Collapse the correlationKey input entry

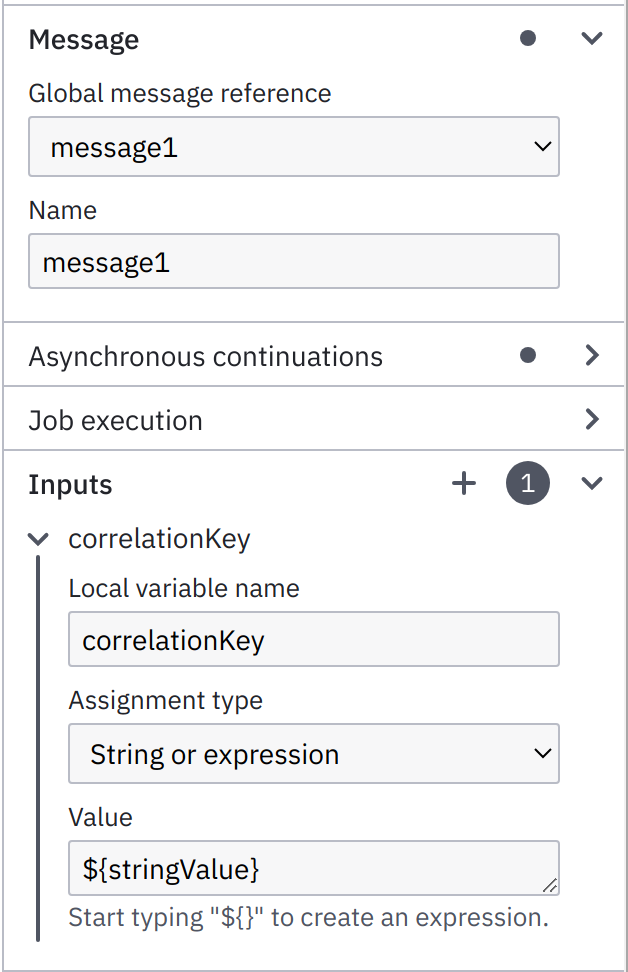click(x=38, y=539)
